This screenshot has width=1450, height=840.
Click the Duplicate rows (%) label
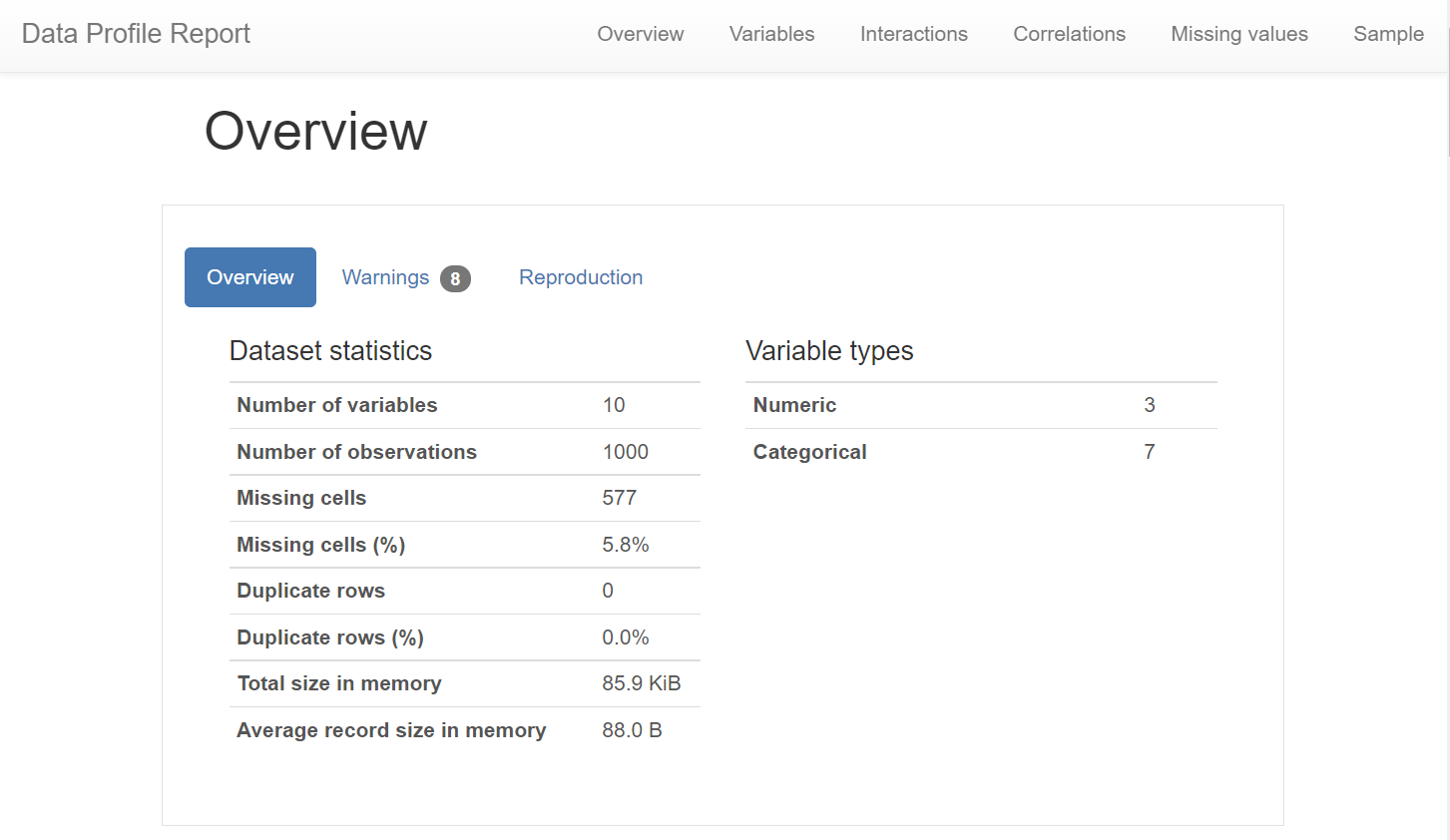pyautogui.click(x=330, y=637)
